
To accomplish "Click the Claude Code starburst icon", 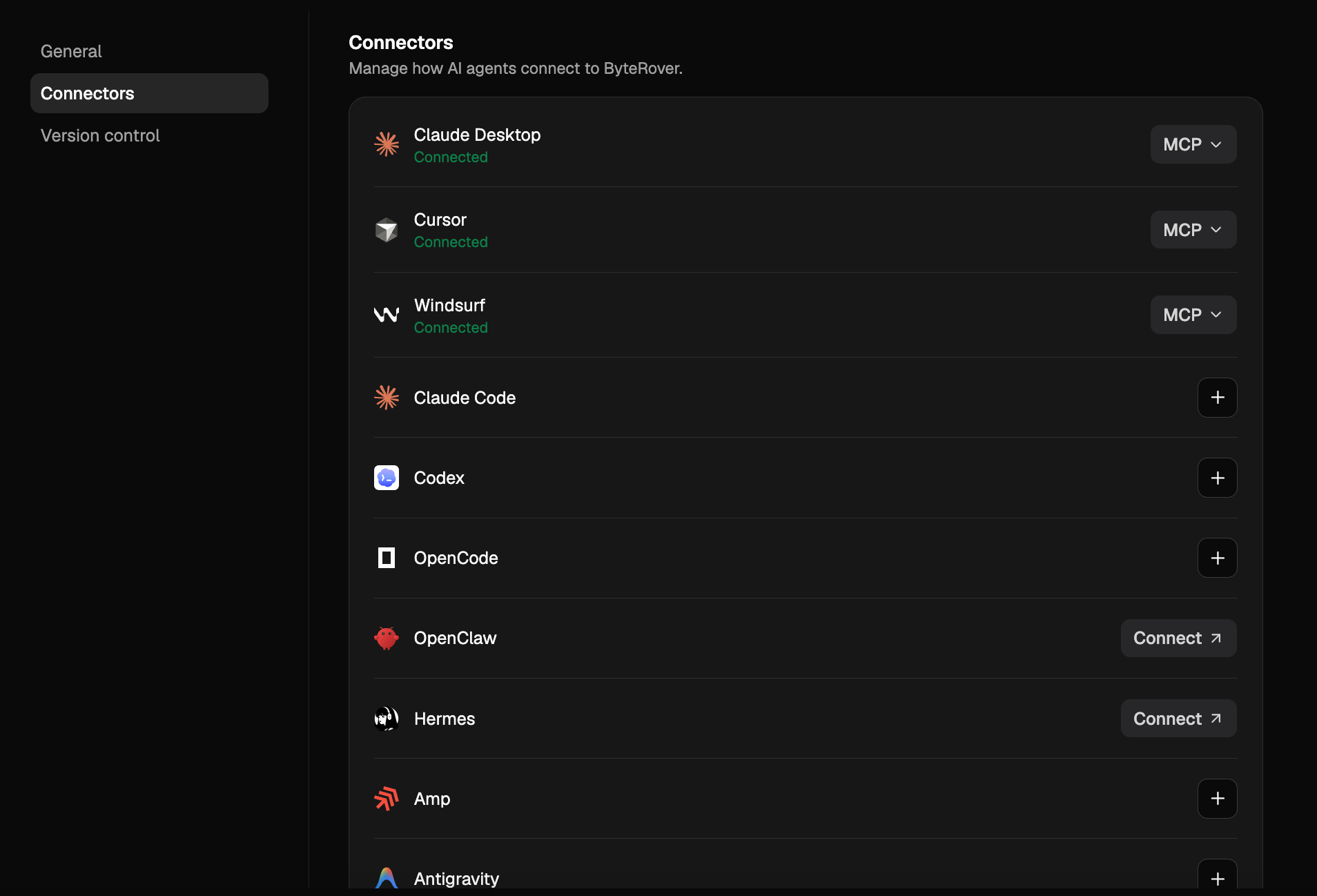I will click(x=387, y=398).
